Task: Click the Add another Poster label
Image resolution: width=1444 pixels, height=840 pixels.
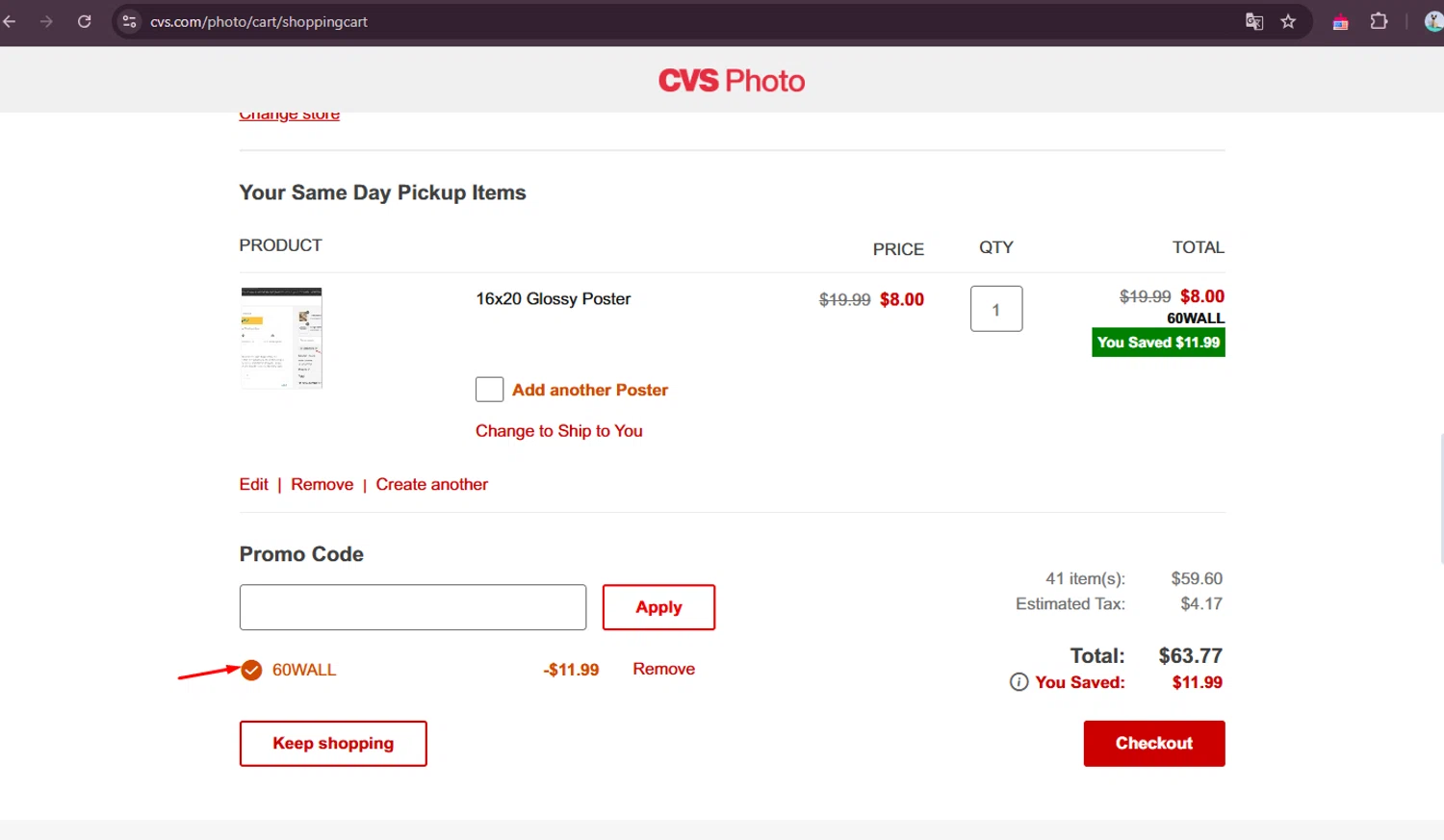Action: [x=589, y=390]
